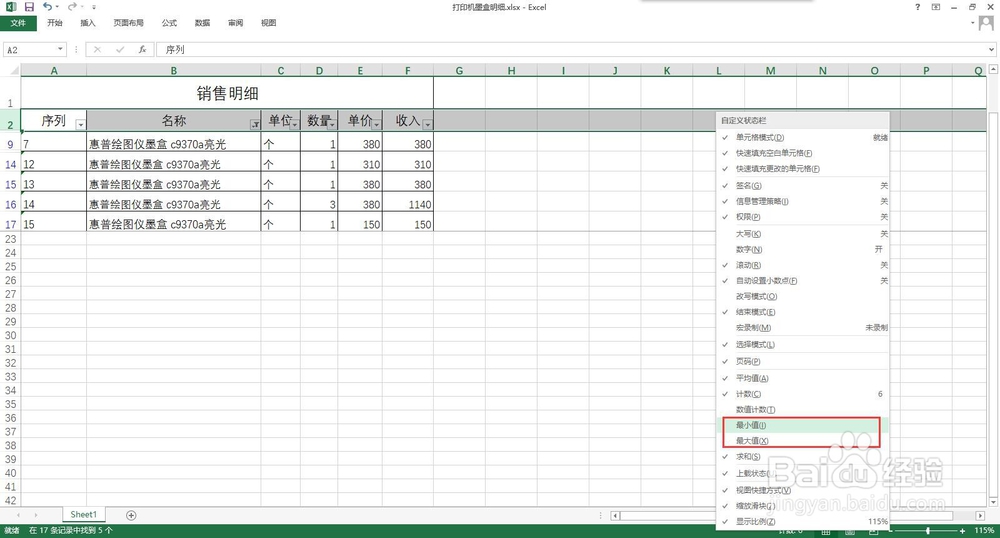Toggle 页码 in status bar menu
The image size is (1000, 538).
coord(805,361)
